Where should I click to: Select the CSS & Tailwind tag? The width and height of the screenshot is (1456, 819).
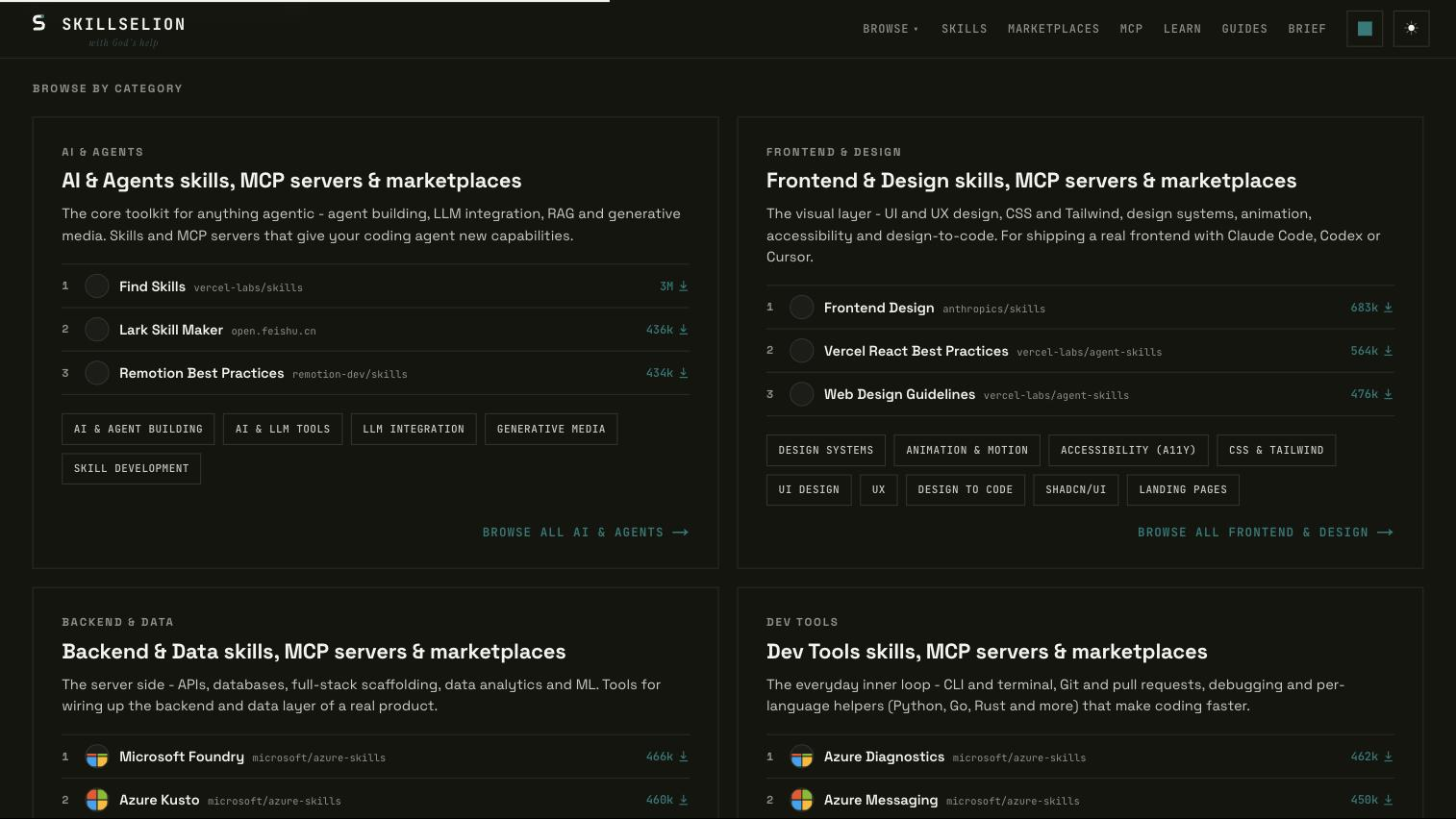click(1276, 450)
